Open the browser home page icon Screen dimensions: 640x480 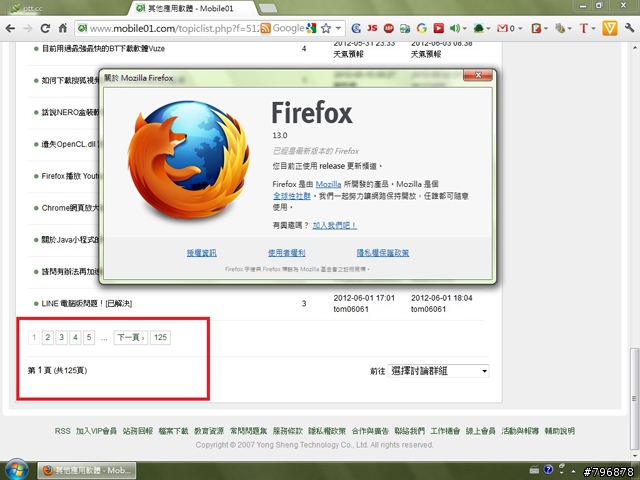tap(62, 28)
